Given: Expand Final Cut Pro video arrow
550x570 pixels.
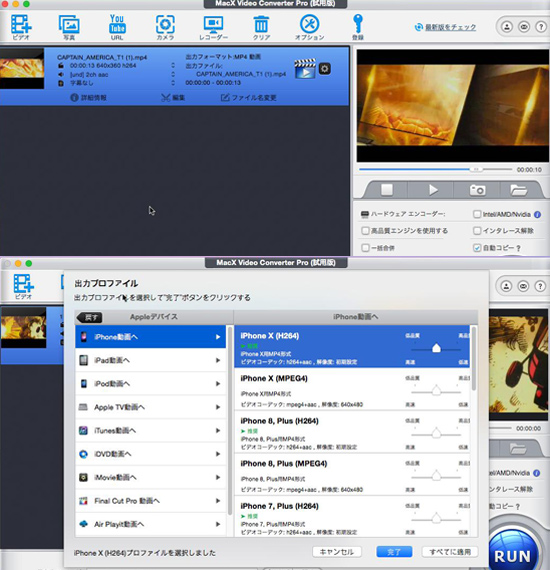Looking at the screenshot, I should click(218, 501).
